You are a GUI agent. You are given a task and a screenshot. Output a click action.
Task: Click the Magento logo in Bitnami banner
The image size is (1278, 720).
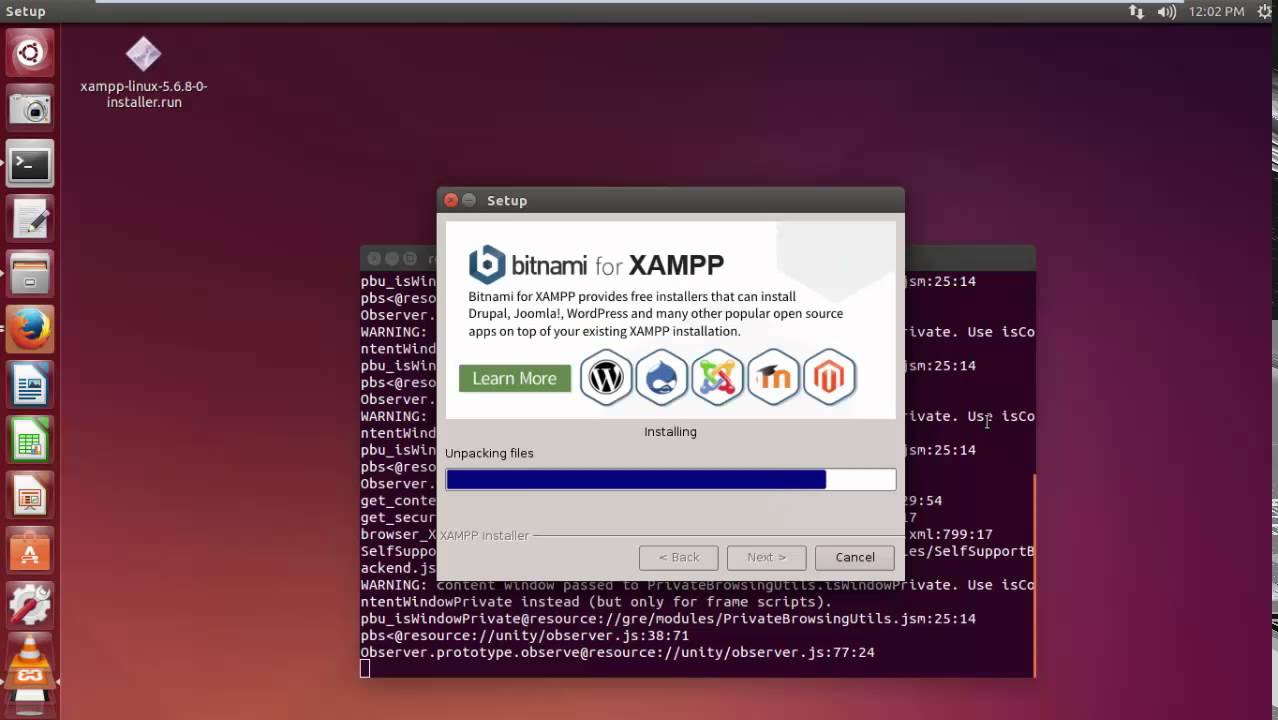click(830, 377)
